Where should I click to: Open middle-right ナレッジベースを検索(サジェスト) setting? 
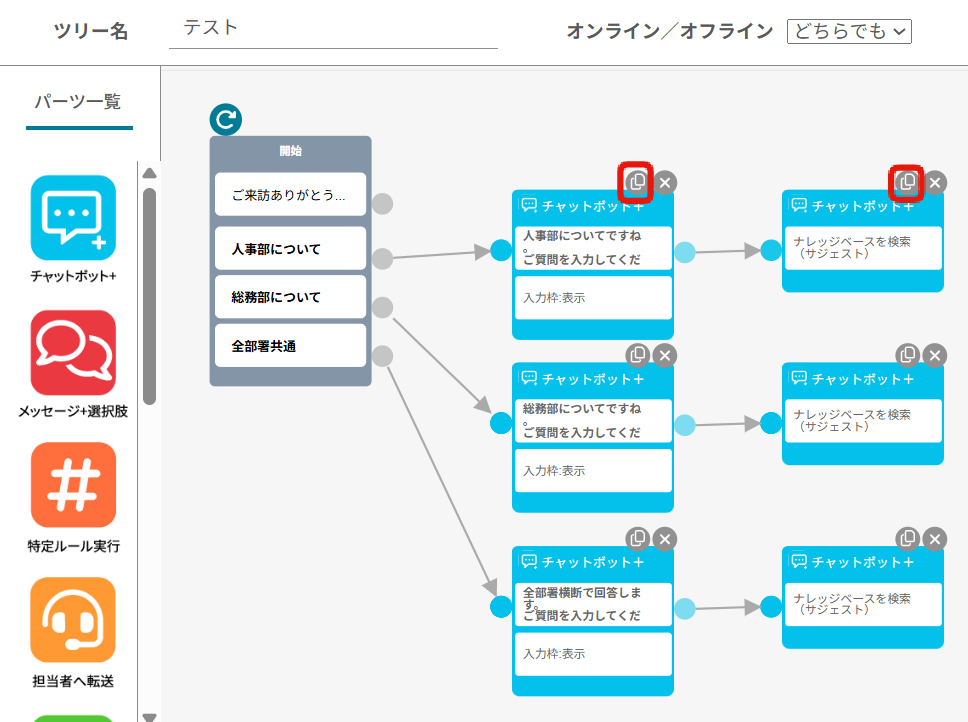(x=863, y=420)
